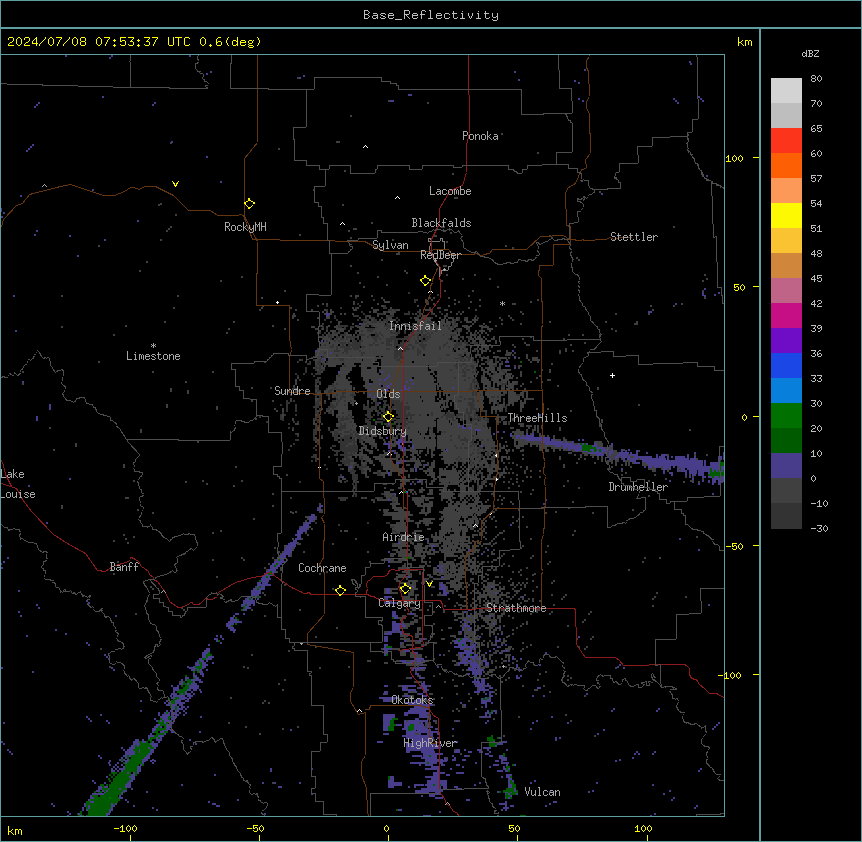Click the yellow 54 dBZ legend swatch
The width and height of the screenshot is (862, 842).
coord(786,215)
